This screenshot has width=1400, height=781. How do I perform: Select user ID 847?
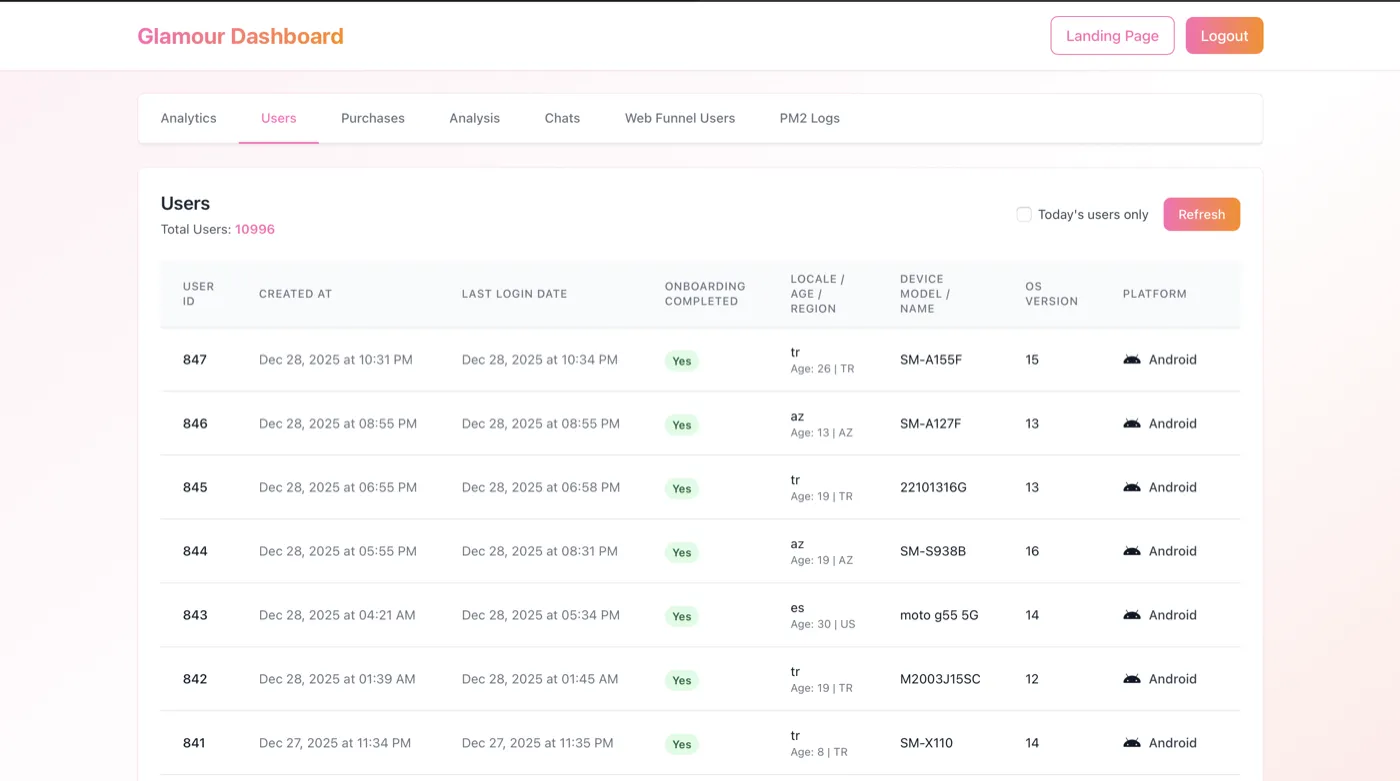click(195, 360)
